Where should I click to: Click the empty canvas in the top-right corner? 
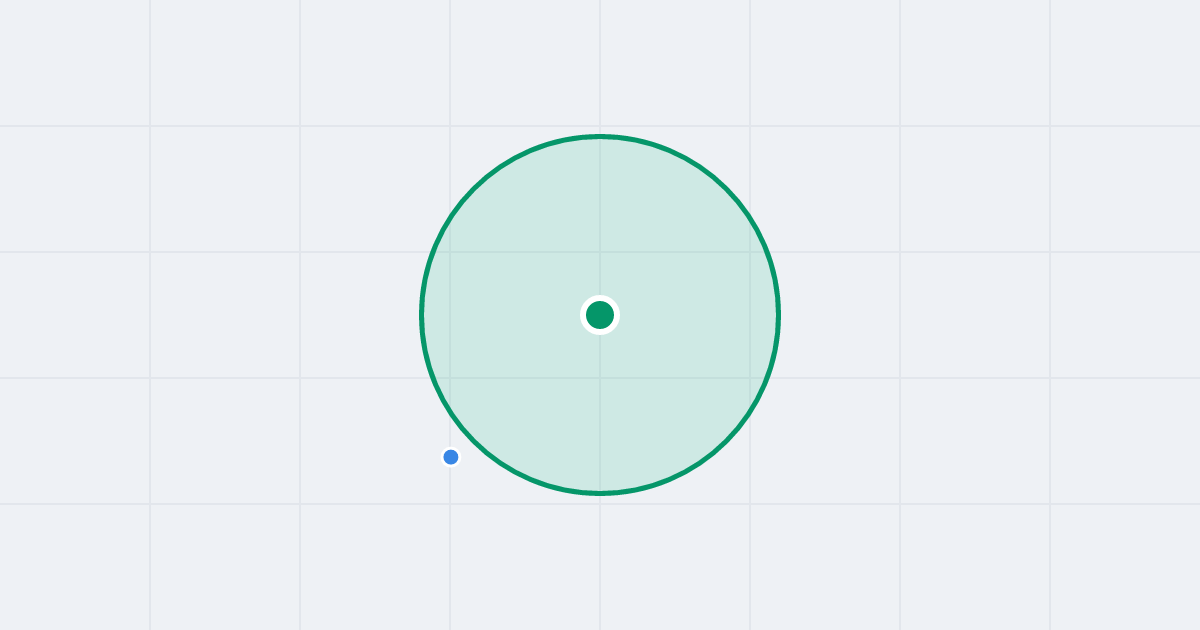(1125, 60)
